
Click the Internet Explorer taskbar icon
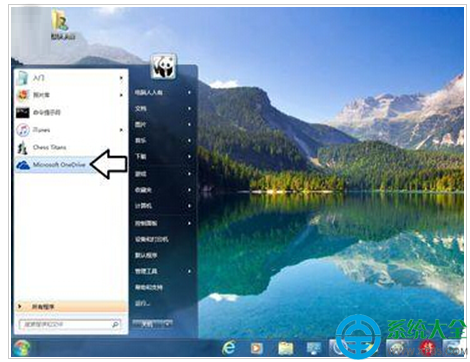(x=229, y=348)
